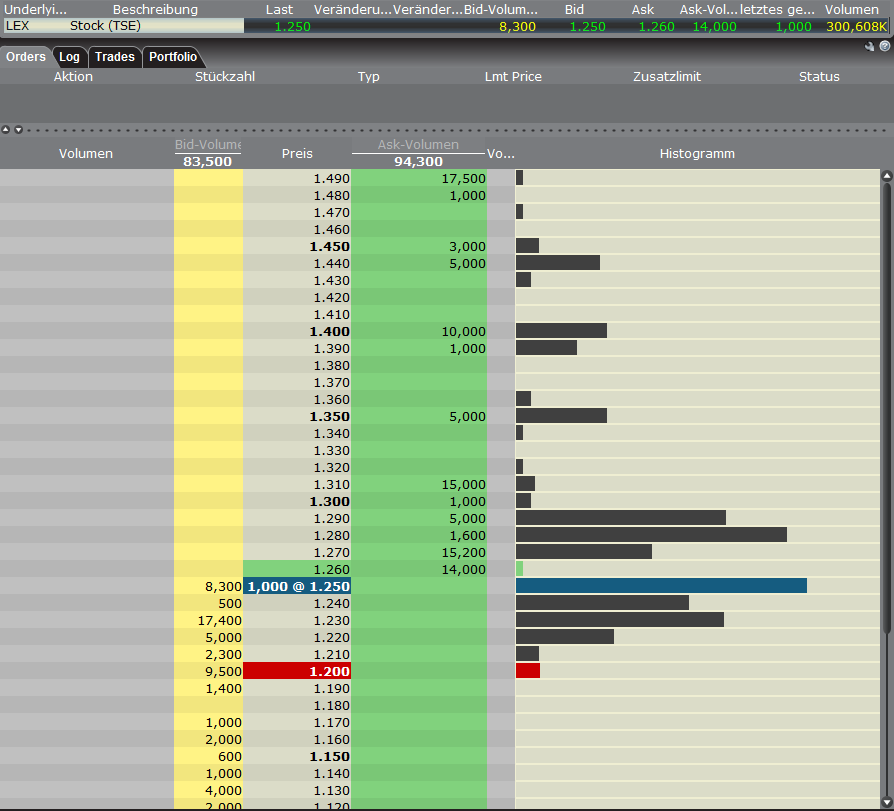The width and height of the screenshot is (894, 811).
Task: Open the wrench configuration icon
Action: (870, 46)
